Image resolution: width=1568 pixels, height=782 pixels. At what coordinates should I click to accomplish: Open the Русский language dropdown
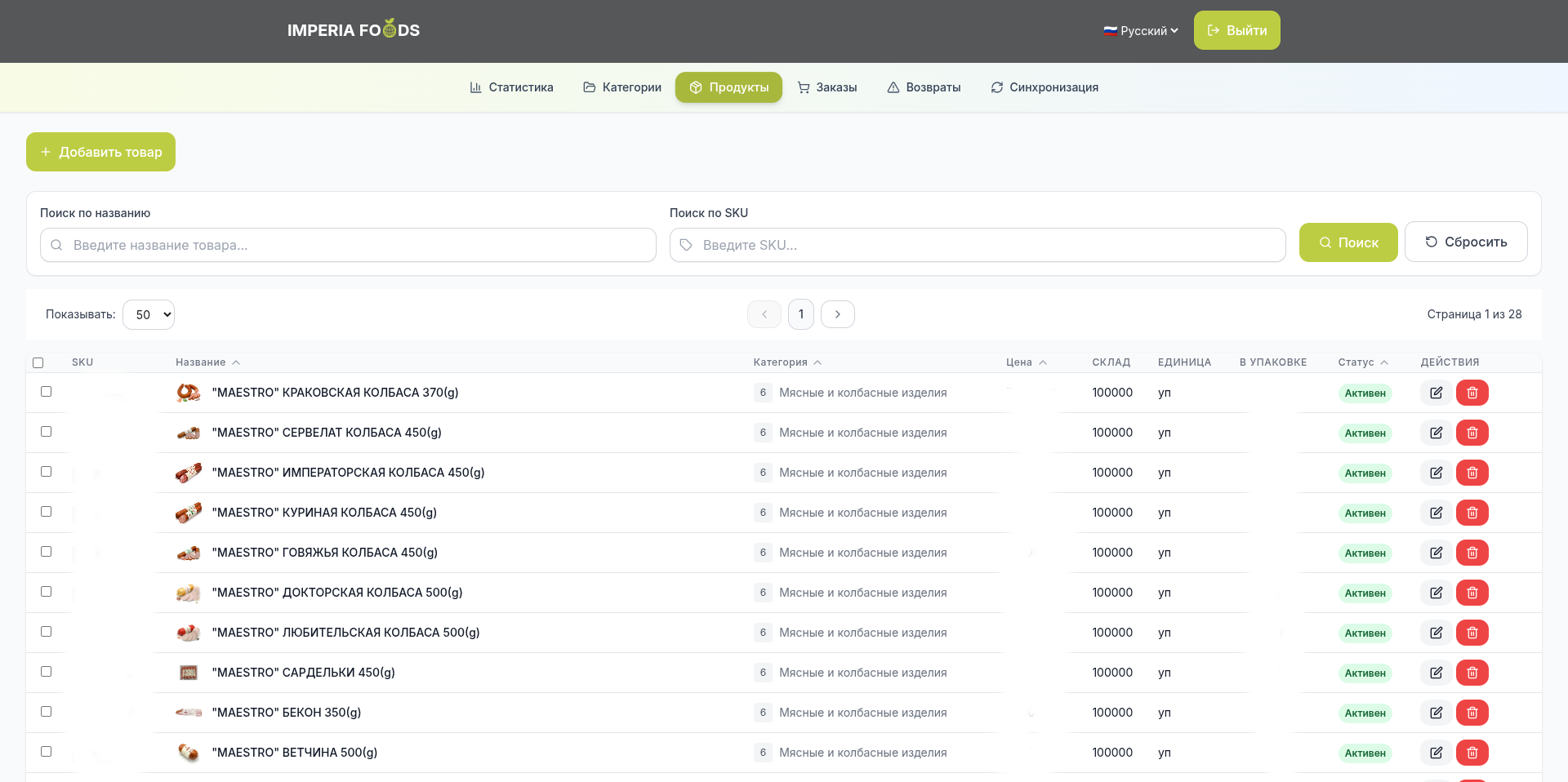(1140, 31)
